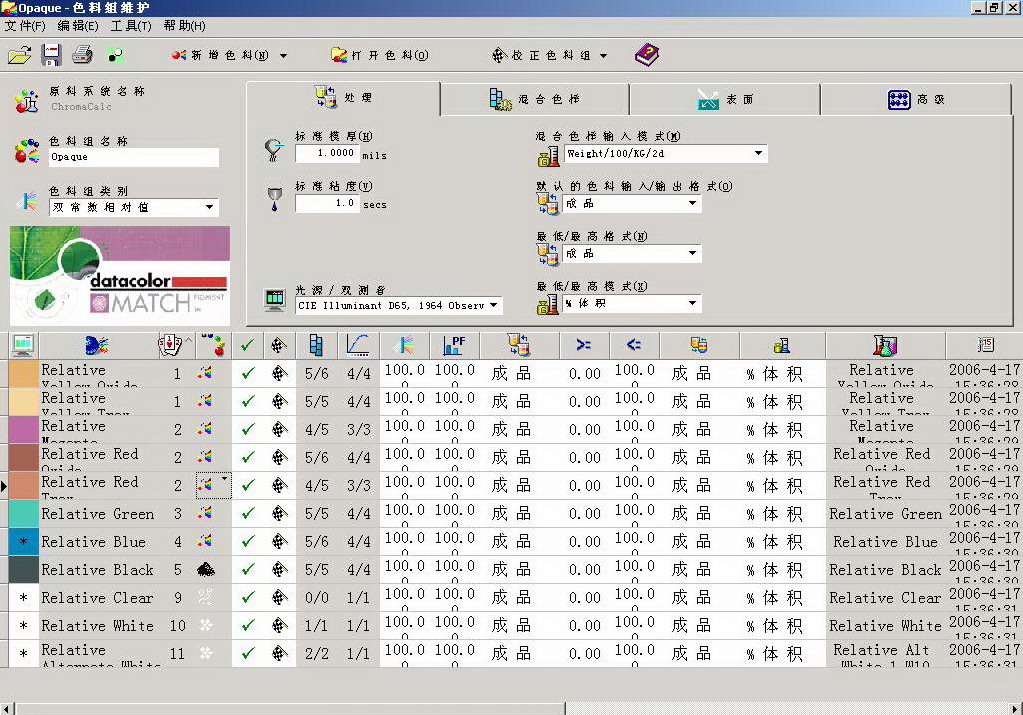Click the PF bar chart column header
1023x715 pixels.
pos(454,345)
